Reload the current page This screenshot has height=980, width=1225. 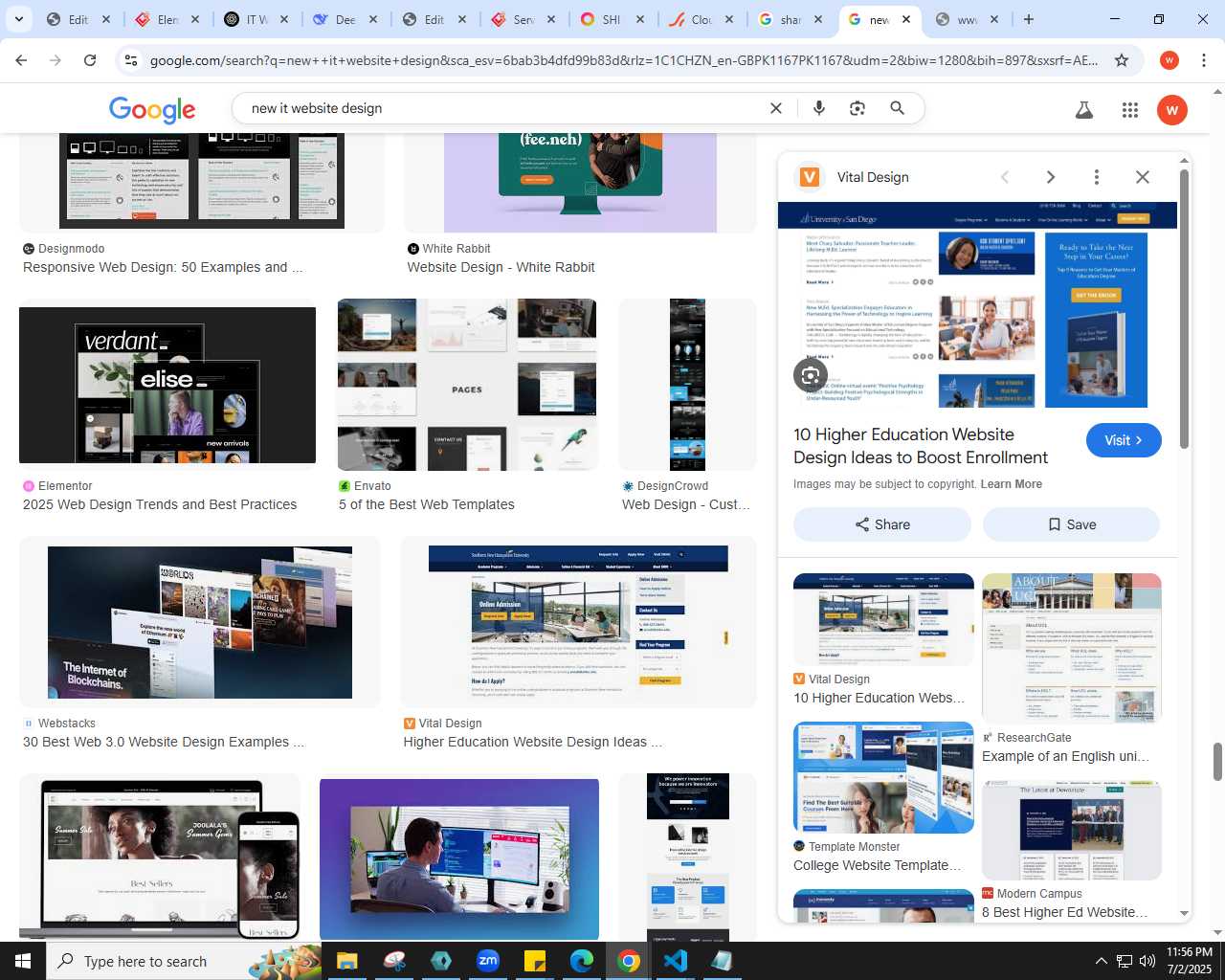point(90,60)
